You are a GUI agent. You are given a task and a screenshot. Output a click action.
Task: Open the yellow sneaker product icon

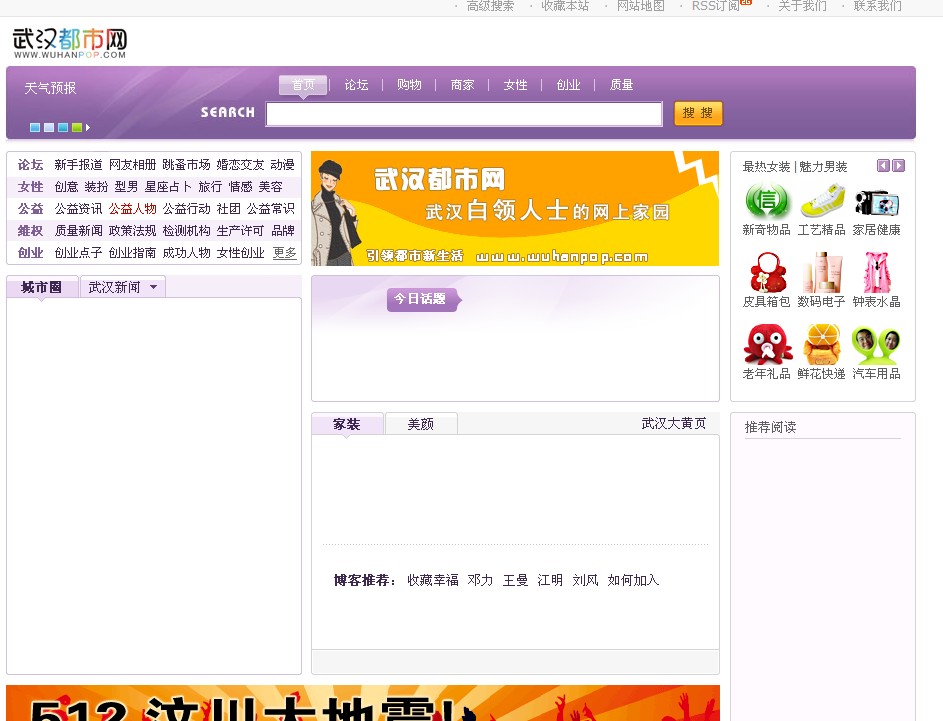tap(822, 201)
